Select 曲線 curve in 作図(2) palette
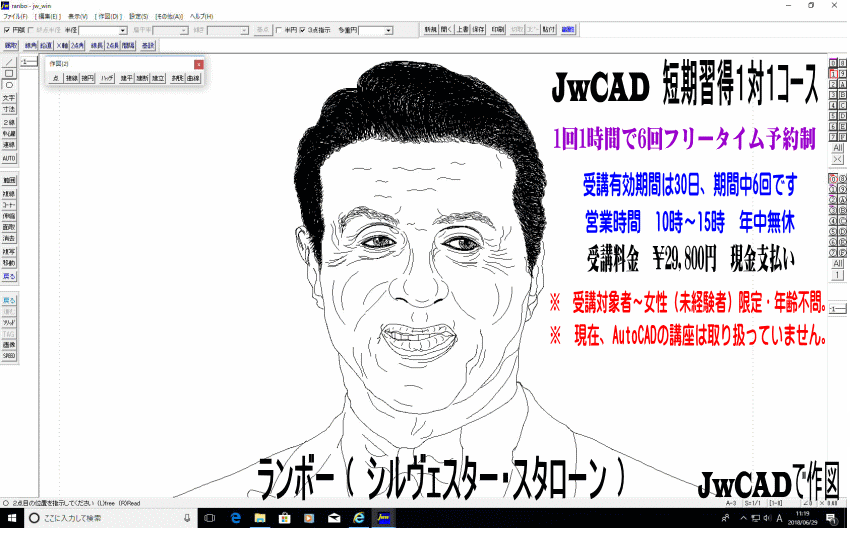The width and height of the screenshot is (850, 535). coord(193,79)
